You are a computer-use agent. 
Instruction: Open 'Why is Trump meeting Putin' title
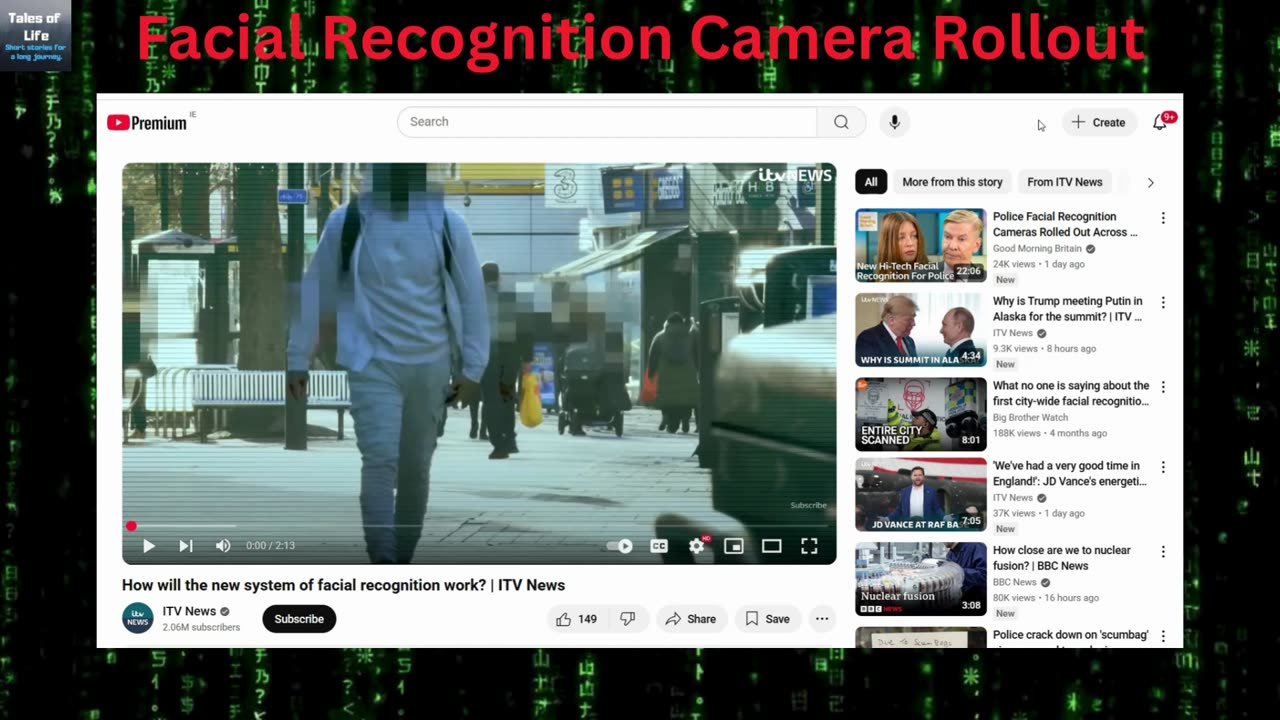(x=1068, y=309)
